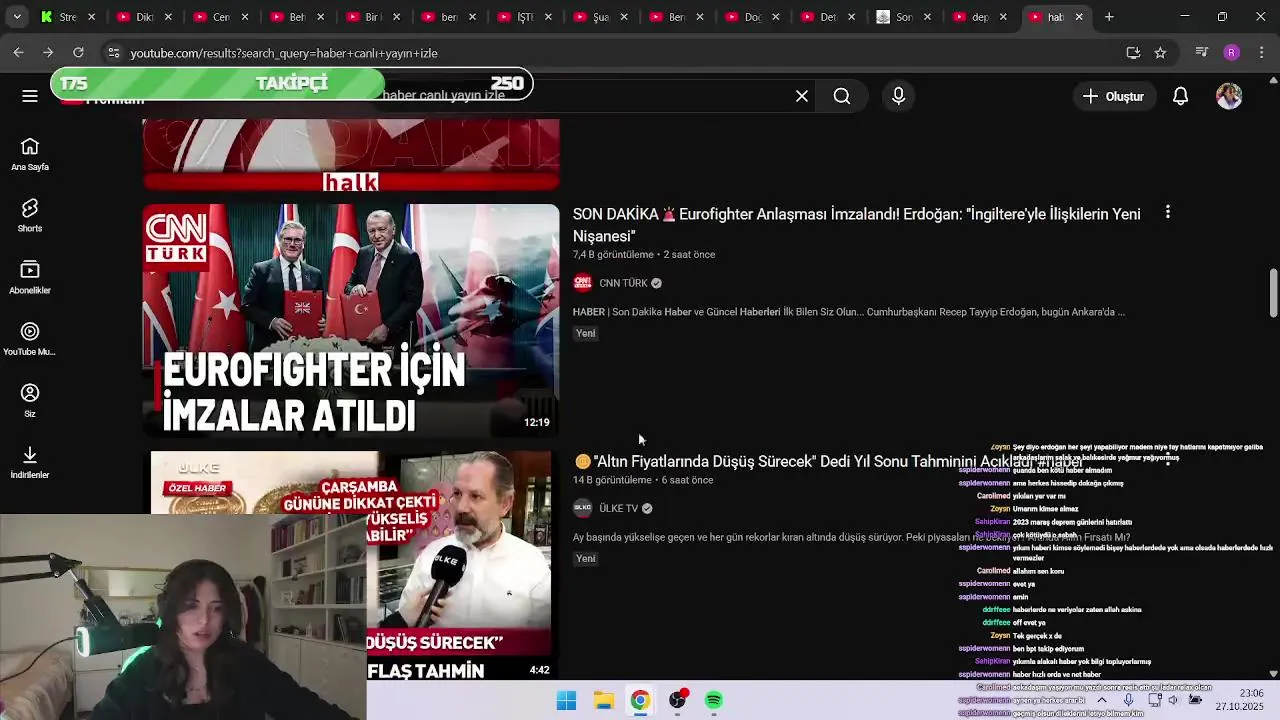Open site information icon in address bar
The height and width of the screenshot is (720, 1280).
point(113,53)
